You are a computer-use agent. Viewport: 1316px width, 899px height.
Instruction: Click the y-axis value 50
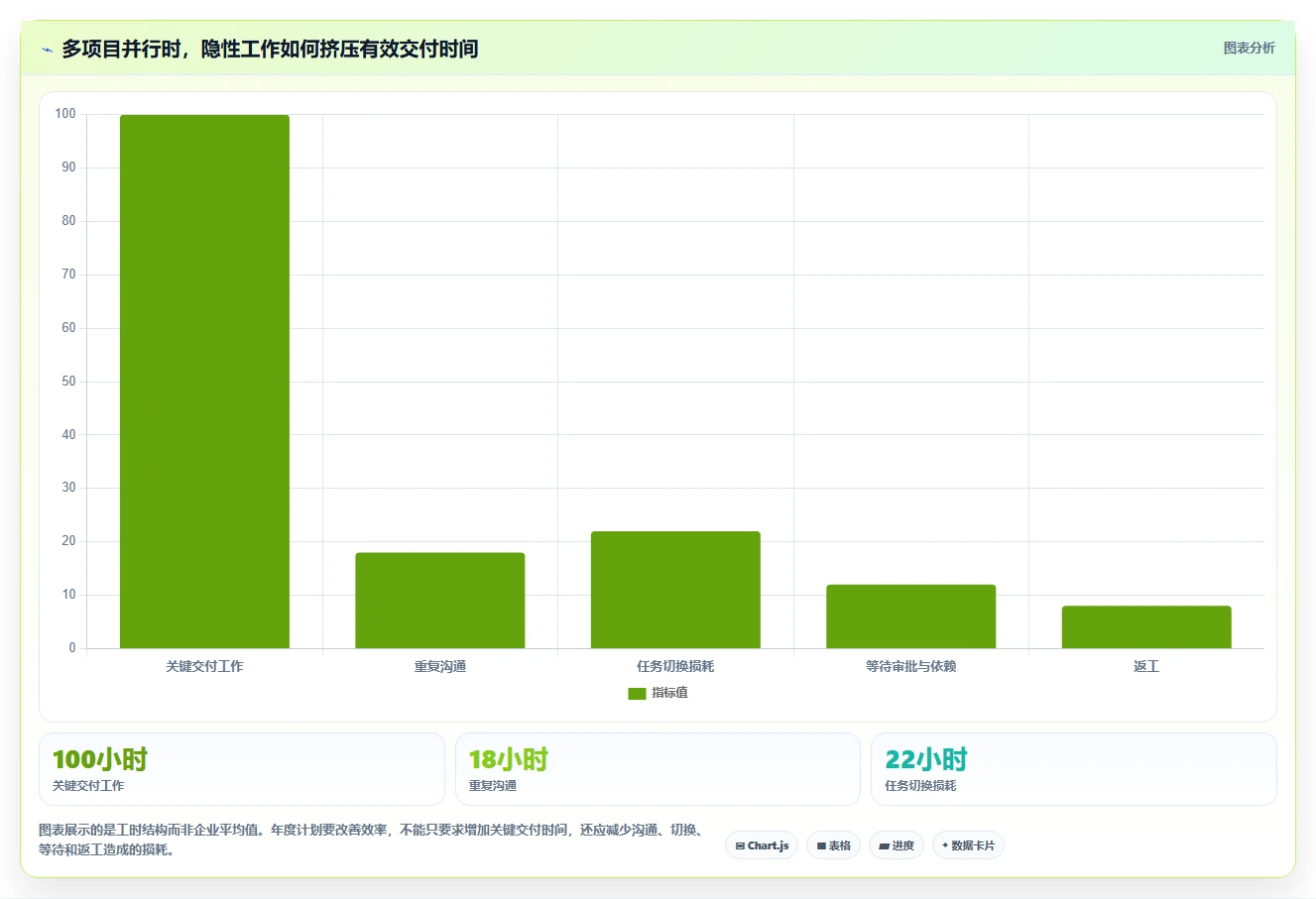[68, 382]
